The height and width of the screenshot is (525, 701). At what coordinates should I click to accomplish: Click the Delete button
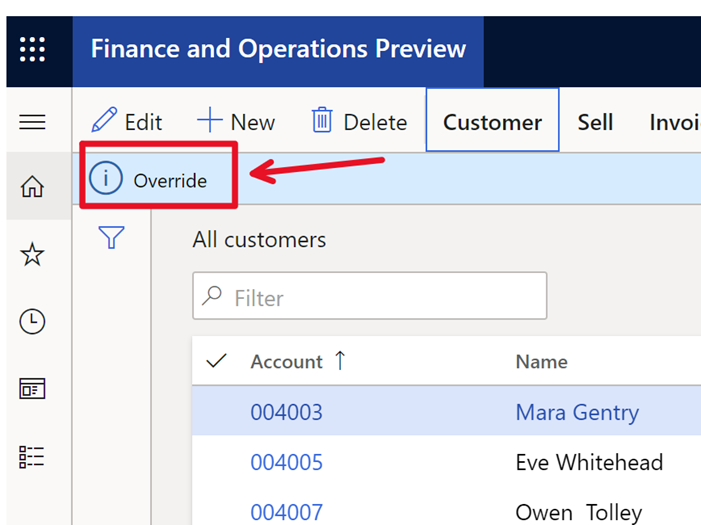pos(359,122)
